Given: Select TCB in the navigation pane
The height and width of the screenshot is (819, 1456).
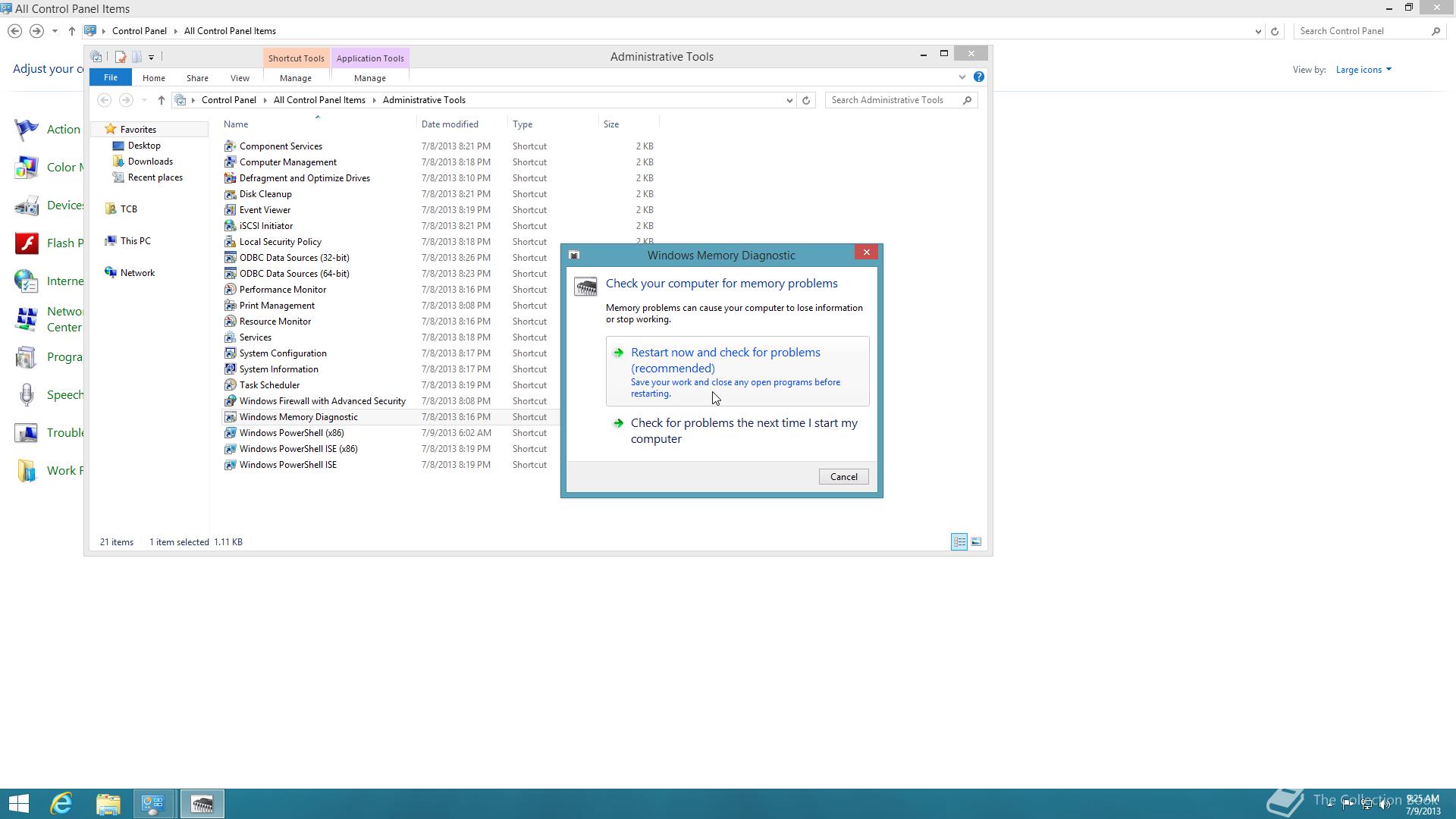Looking at the screenshot, I should [x=128, y=209].
